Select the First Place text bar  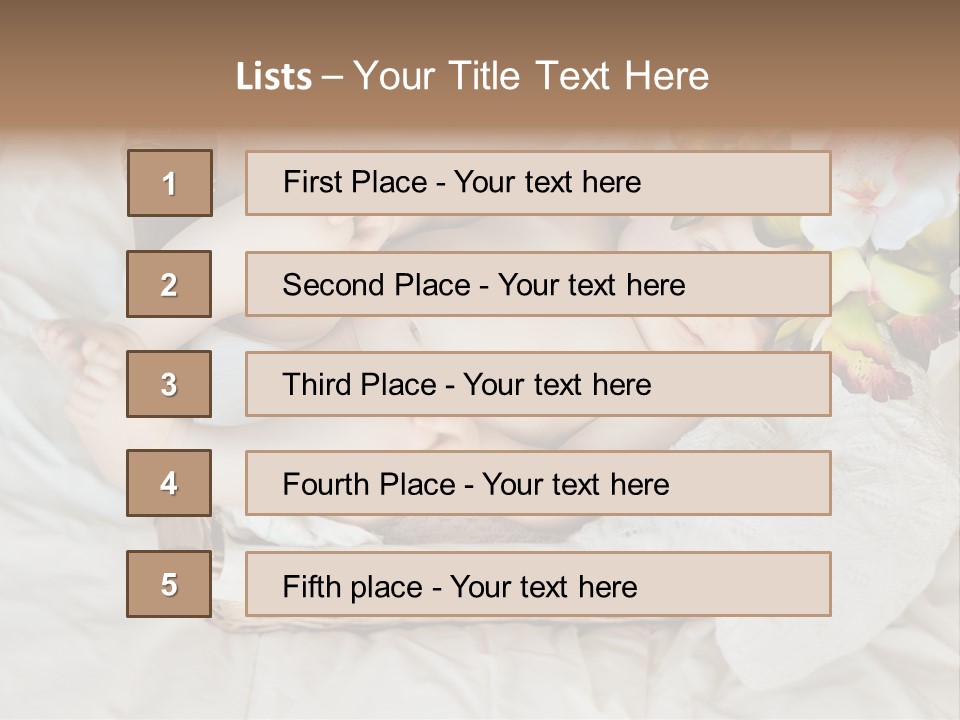pyautogui.click(x=538, y=183)
